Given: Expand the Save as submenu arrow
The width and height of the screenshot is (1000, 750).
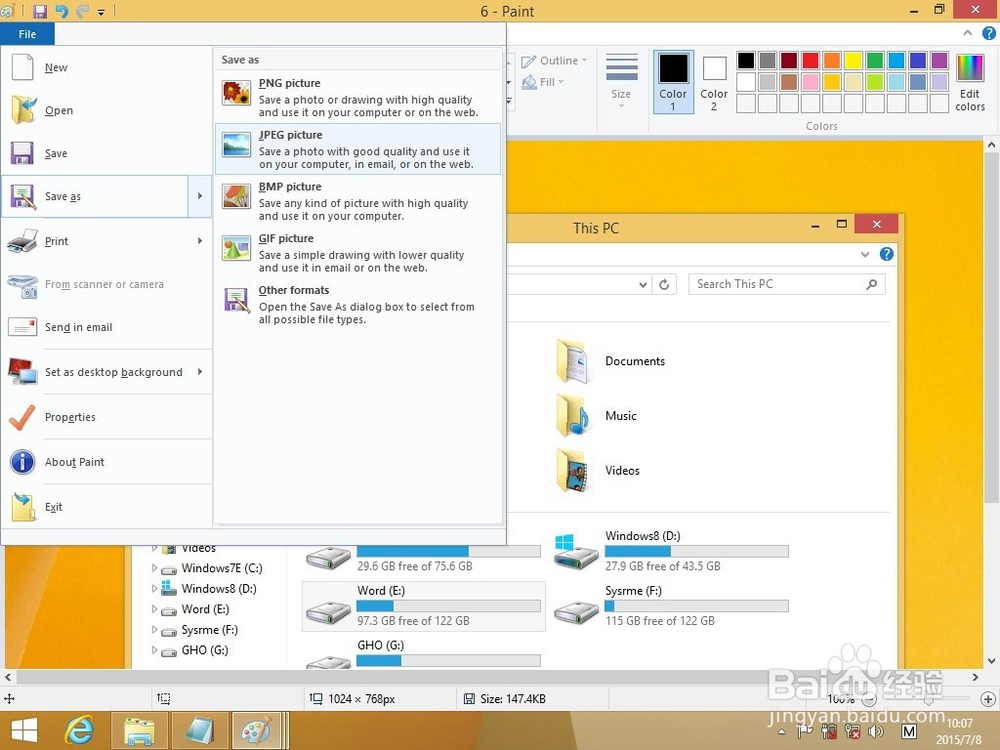Looking at the screenshot, I should click(200, 196).
